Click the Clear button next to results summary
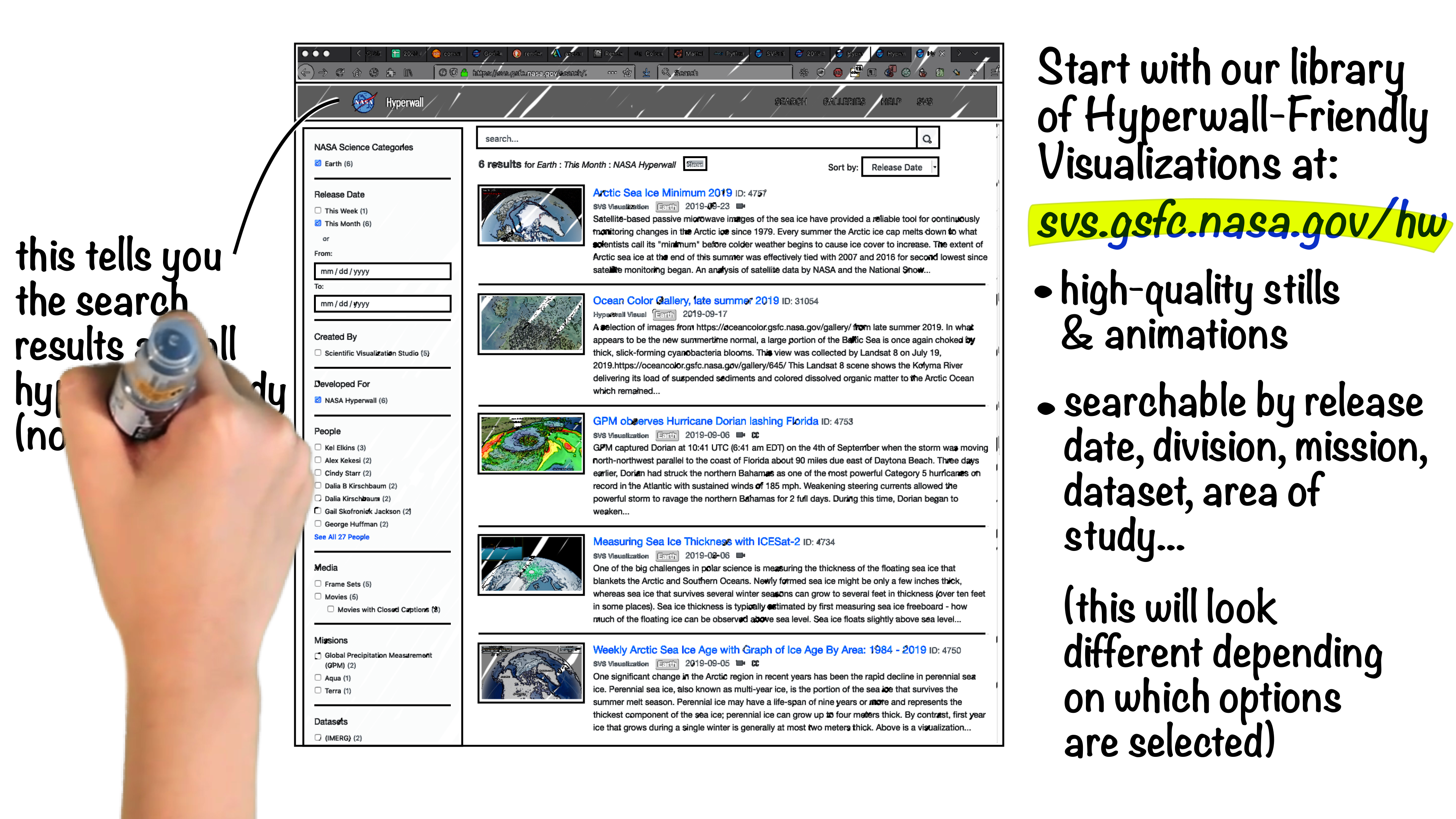This screenshot has height=819, width=1456. click(695, 164)
